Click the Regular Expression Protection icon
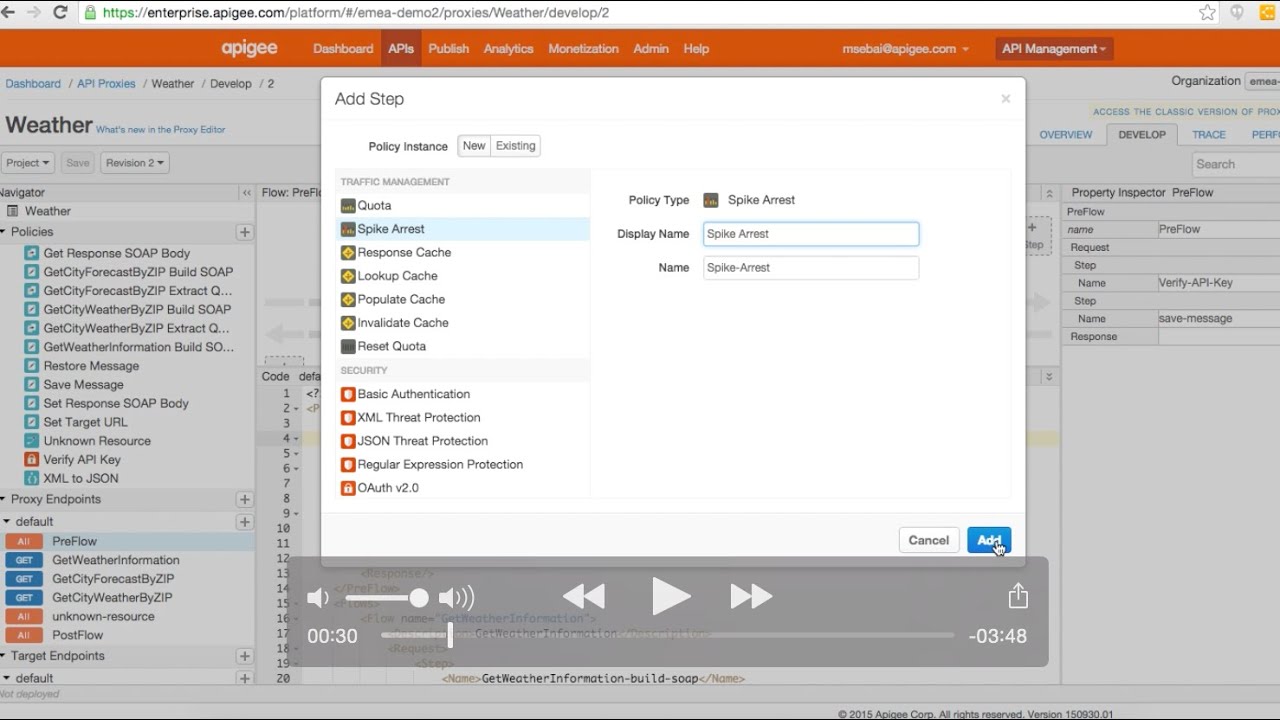This screenshot has width=1280, height=720. (348, 465)
